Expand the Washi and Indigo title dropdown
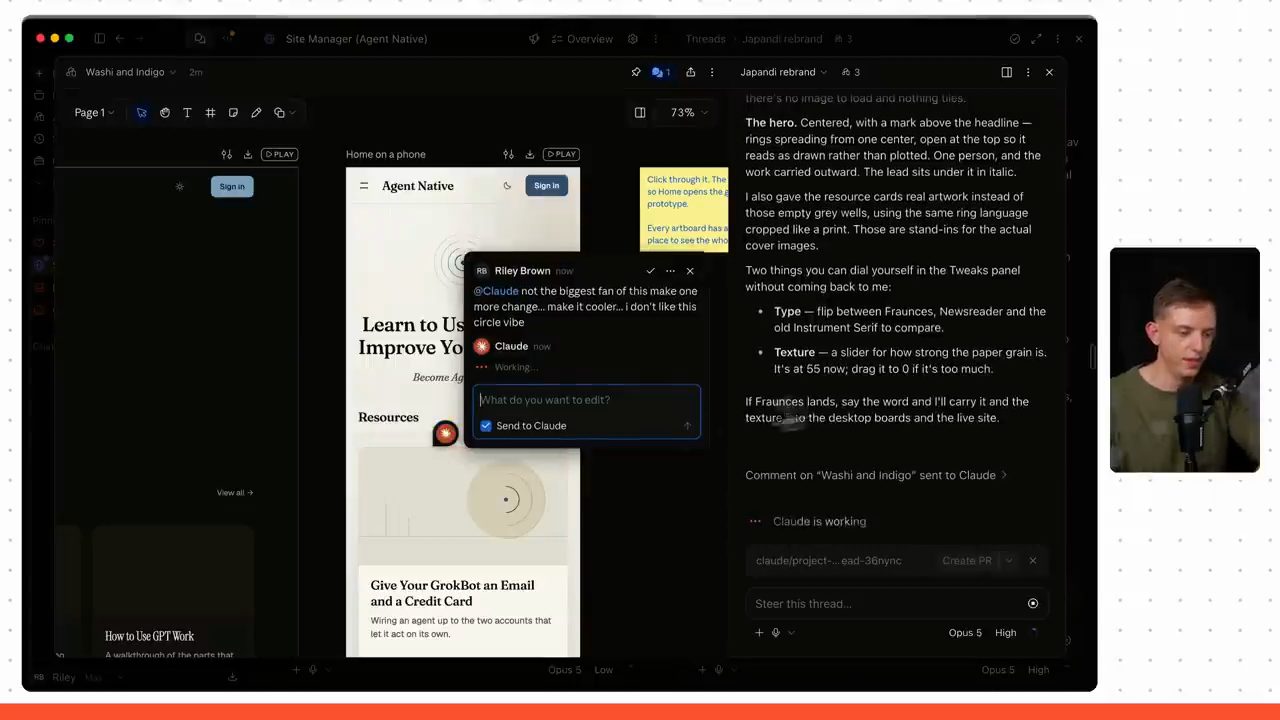This screenshot has height=720, width=1280. (x=131, y=72)
